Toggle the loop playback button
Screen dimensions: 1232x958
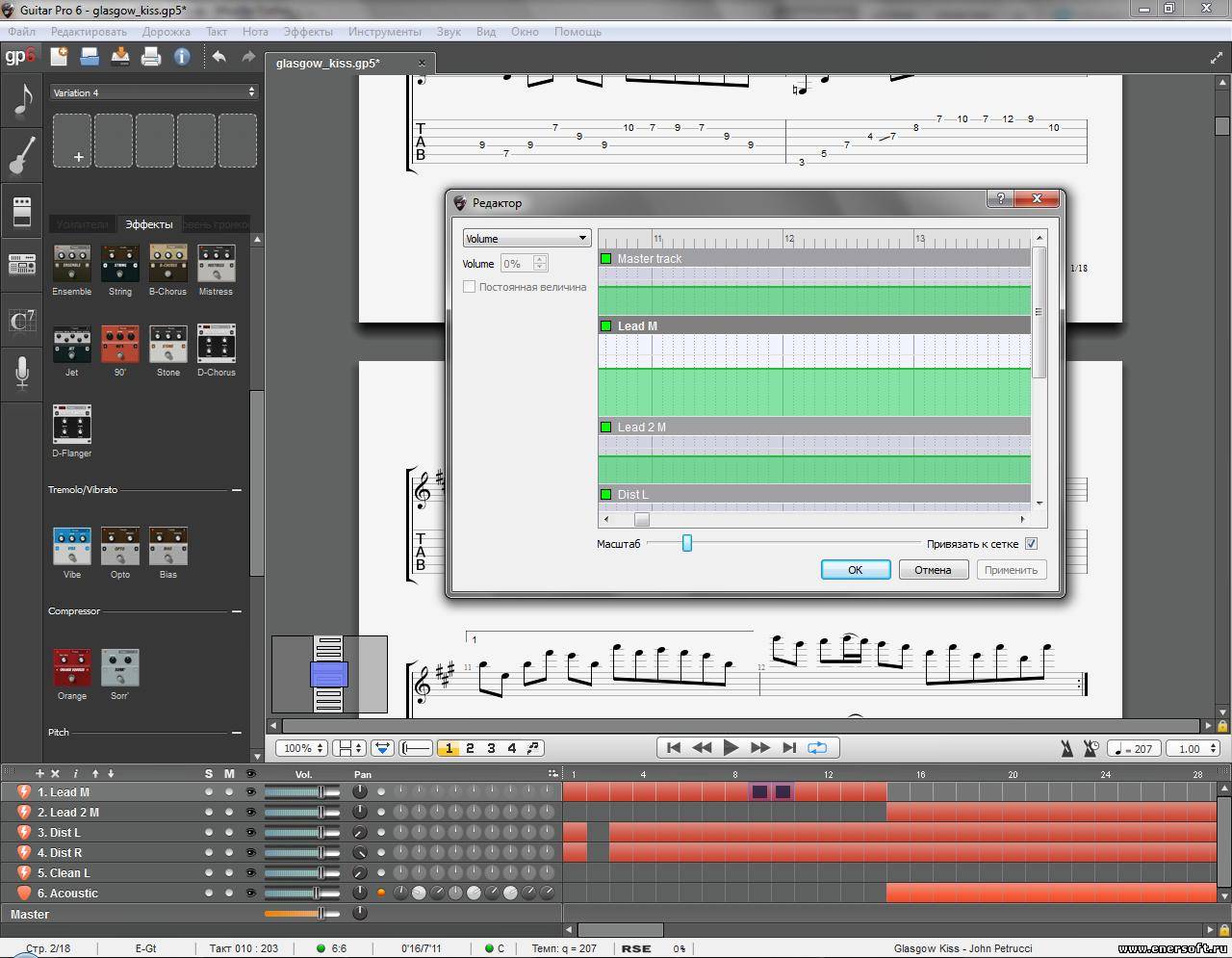(817, 747)
